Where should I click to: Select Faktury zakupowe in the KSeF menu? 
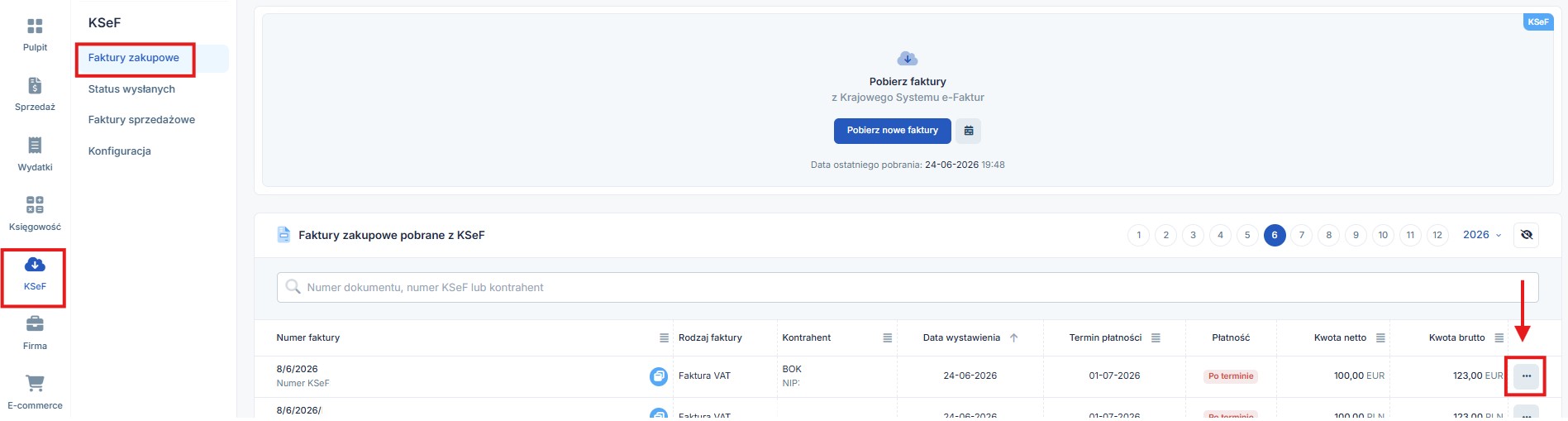134,58
